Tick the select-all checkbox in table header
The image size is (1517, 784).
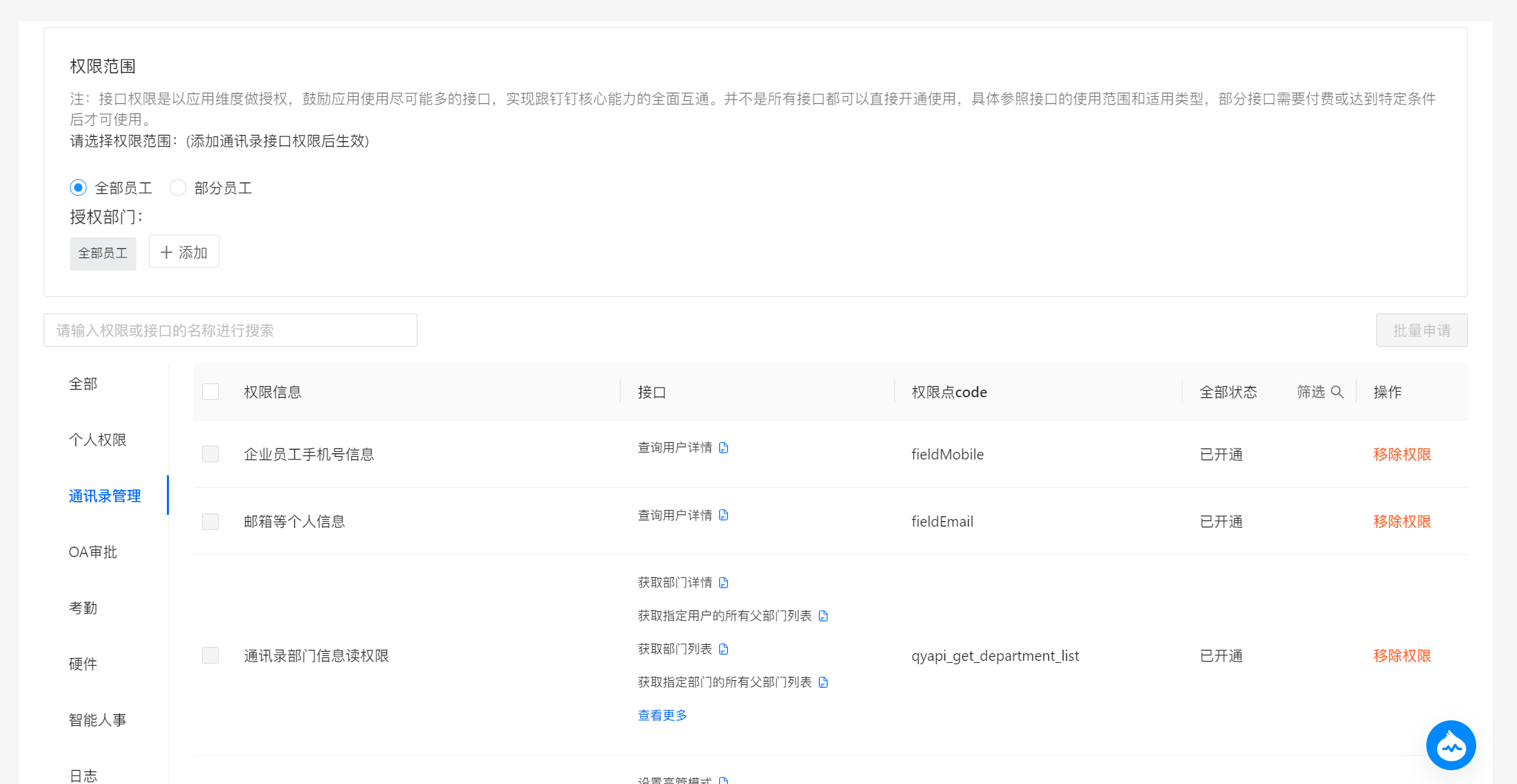pyautogui.click(x=210, y=392)
